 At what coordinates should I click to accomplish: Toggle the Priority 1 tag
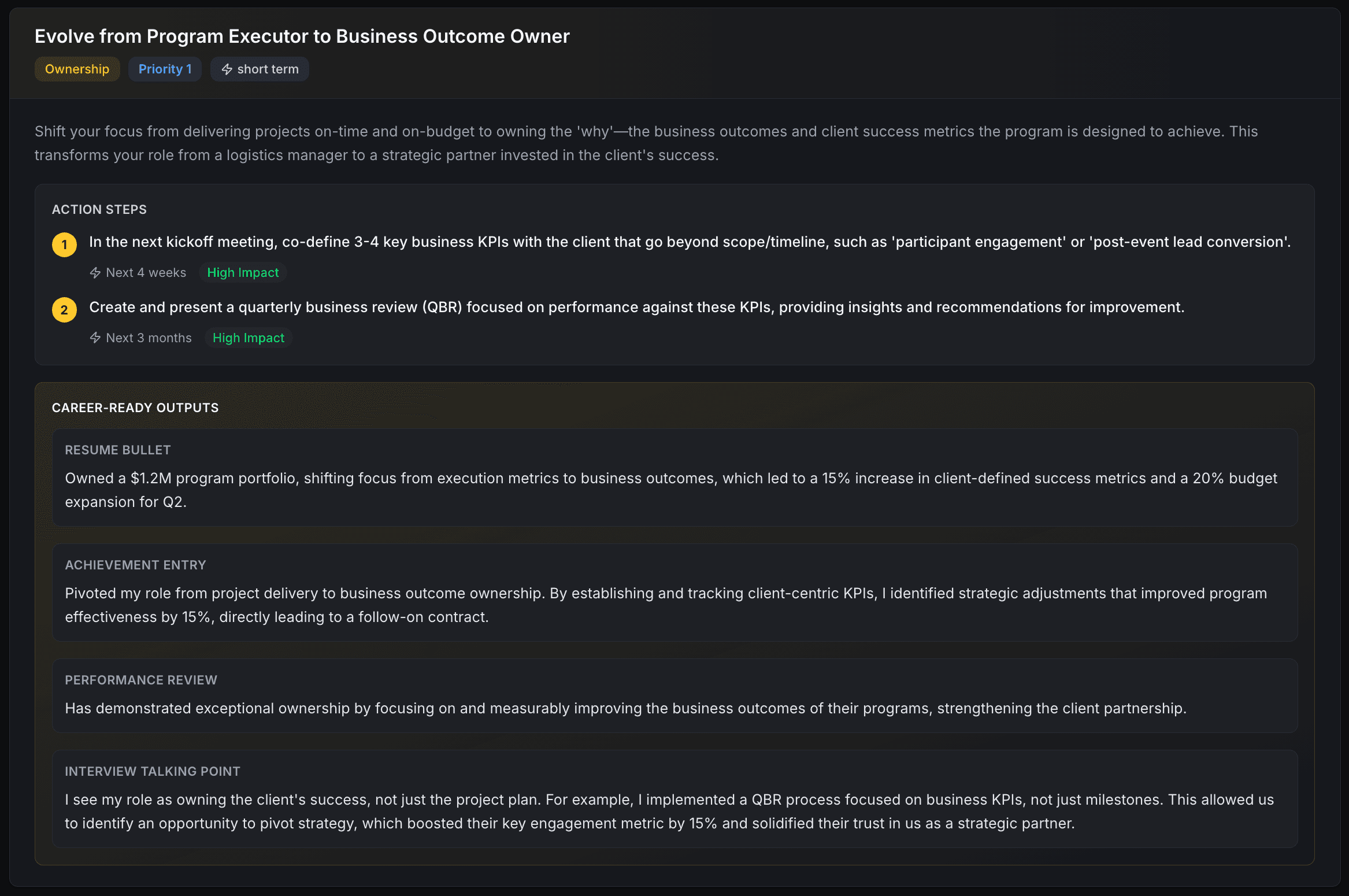click(x=165, y=69)
